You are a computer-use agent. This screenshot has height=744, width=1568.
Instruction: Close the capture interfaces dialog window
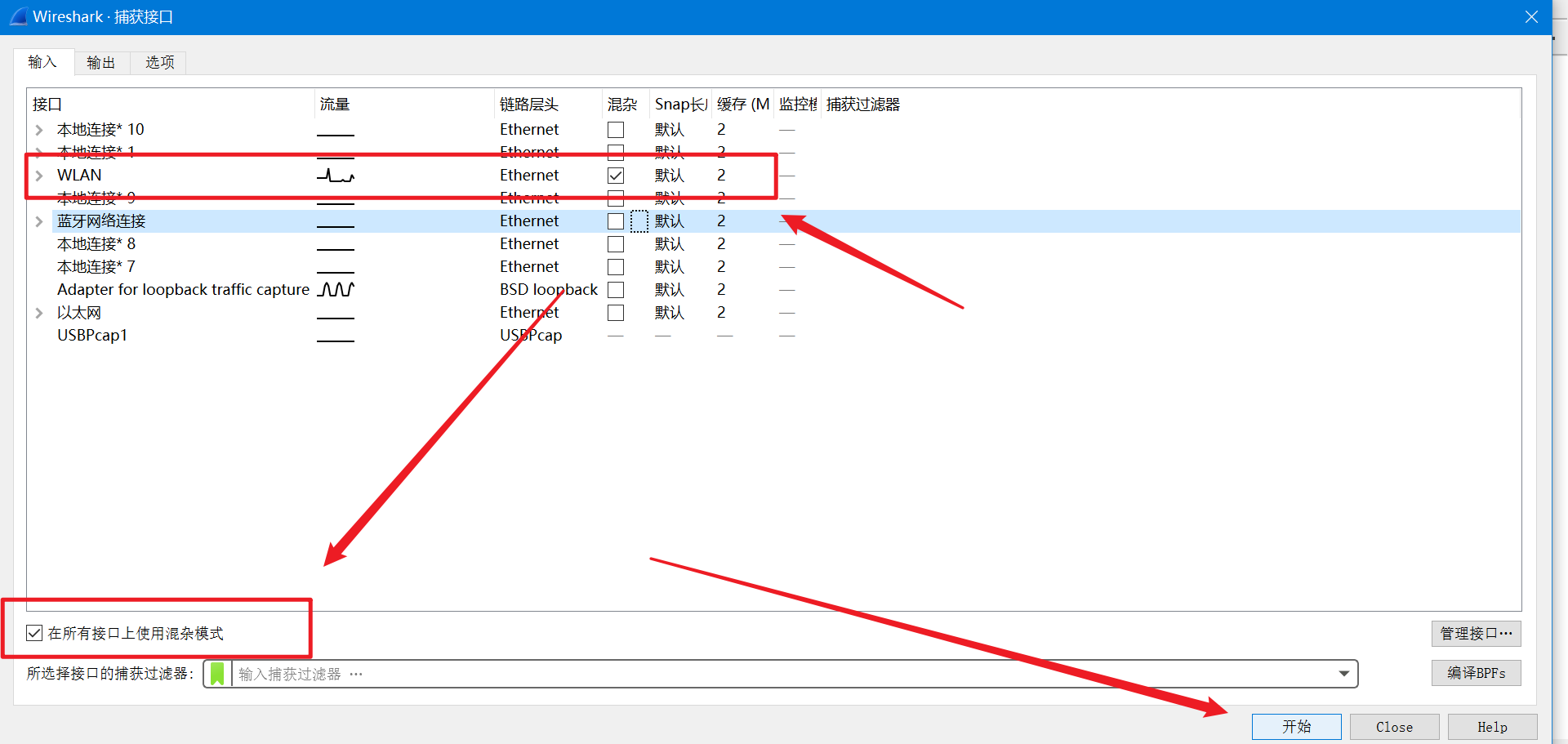click(x=1531, y=16)
